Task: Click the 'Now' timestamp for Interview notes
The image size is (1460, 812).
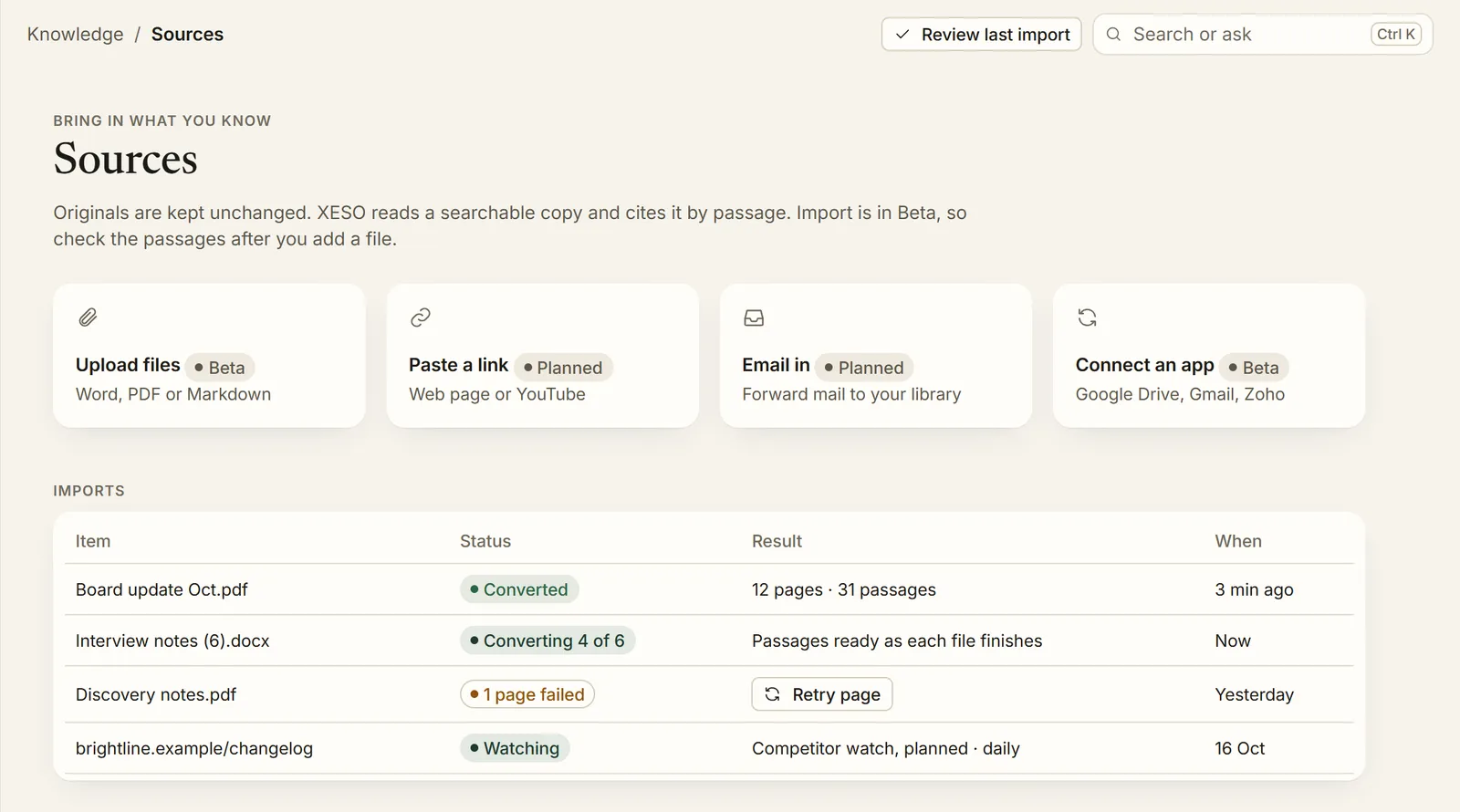Action: click(x=1233, y=640)
